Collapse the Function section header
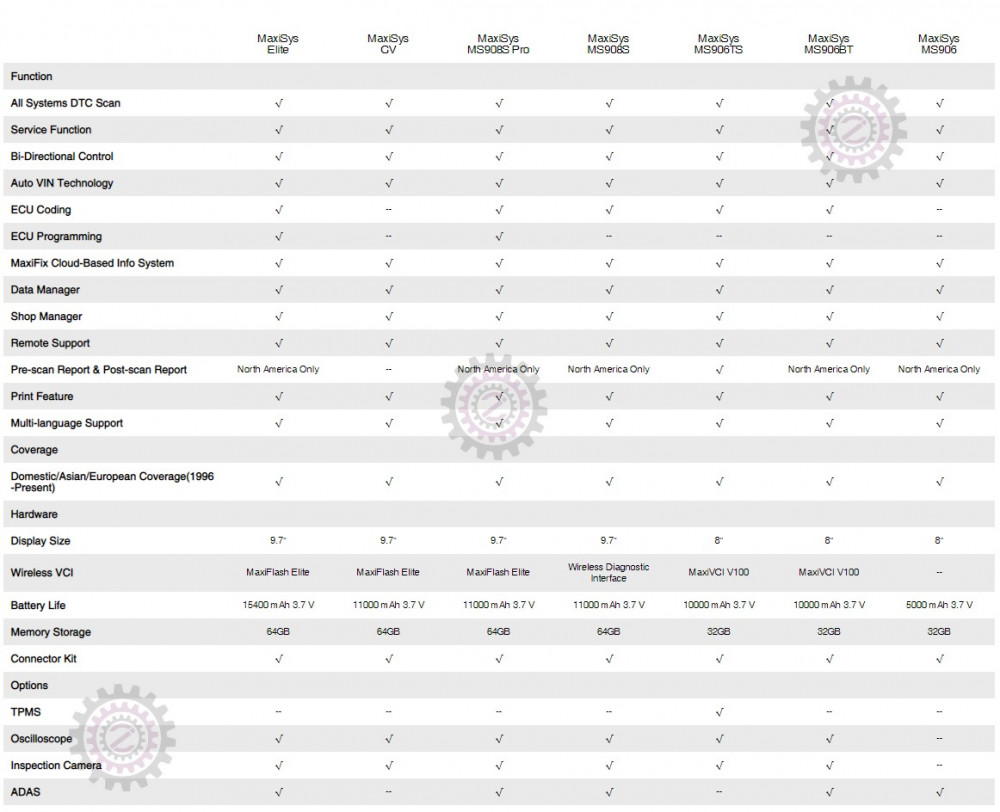This screenshot has height=812, width=1000. tap(32, 77)
